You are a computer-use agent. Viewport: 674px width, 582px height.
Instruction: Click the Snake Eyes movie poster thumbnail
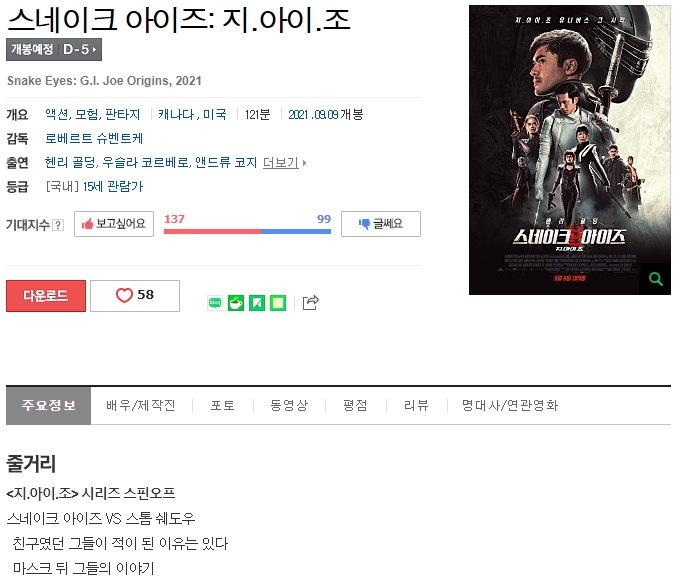coord(570,150)
